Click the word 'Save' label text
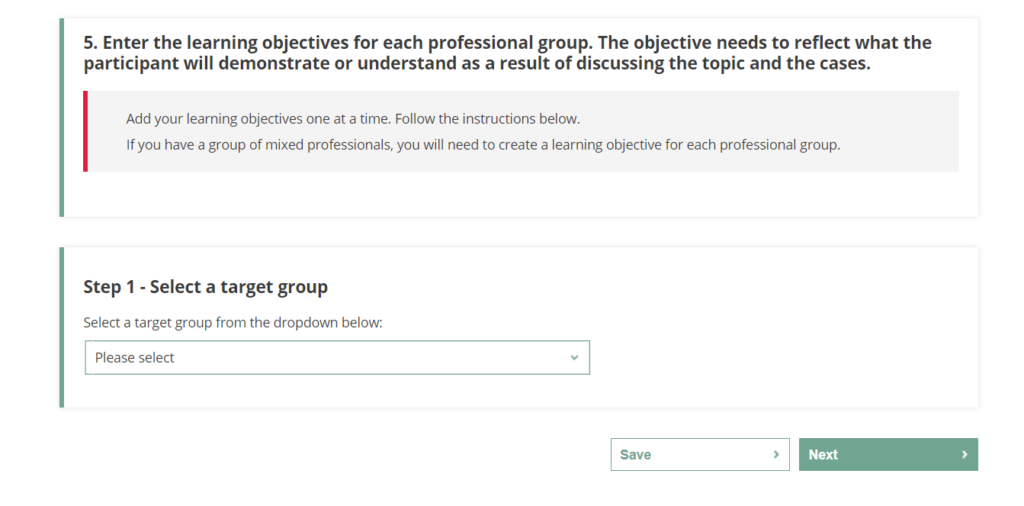The image size is (1024, 506). [635, 454]
